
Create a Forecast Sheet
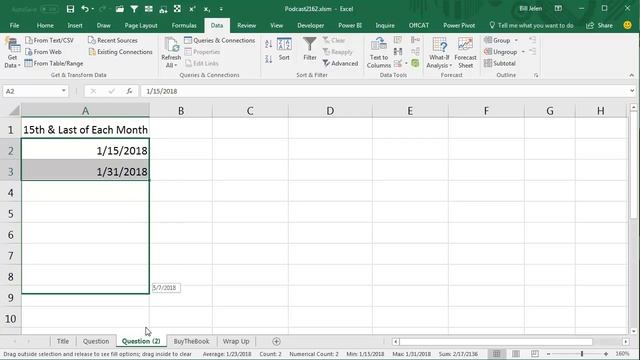pos(465,53)
